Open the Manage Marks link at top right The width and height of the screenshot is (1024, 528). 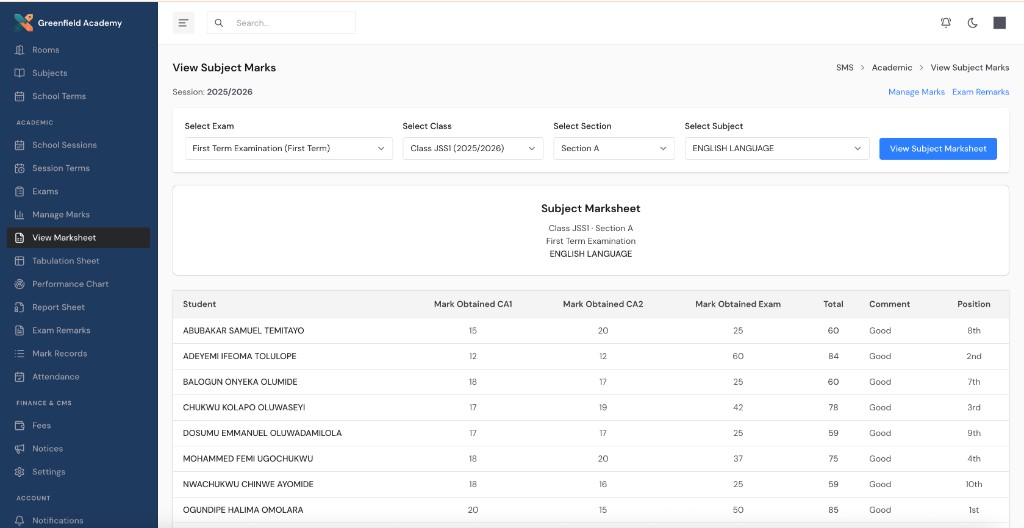click(x=916, y=92)
